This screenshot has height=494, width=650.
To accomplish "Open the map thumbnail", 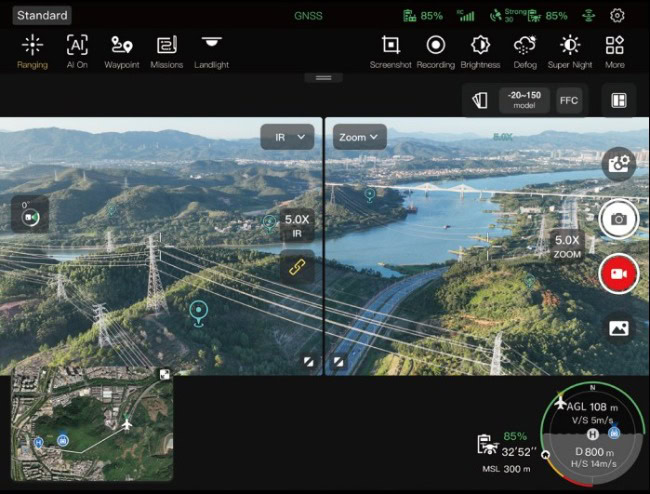I will (92, 423).
